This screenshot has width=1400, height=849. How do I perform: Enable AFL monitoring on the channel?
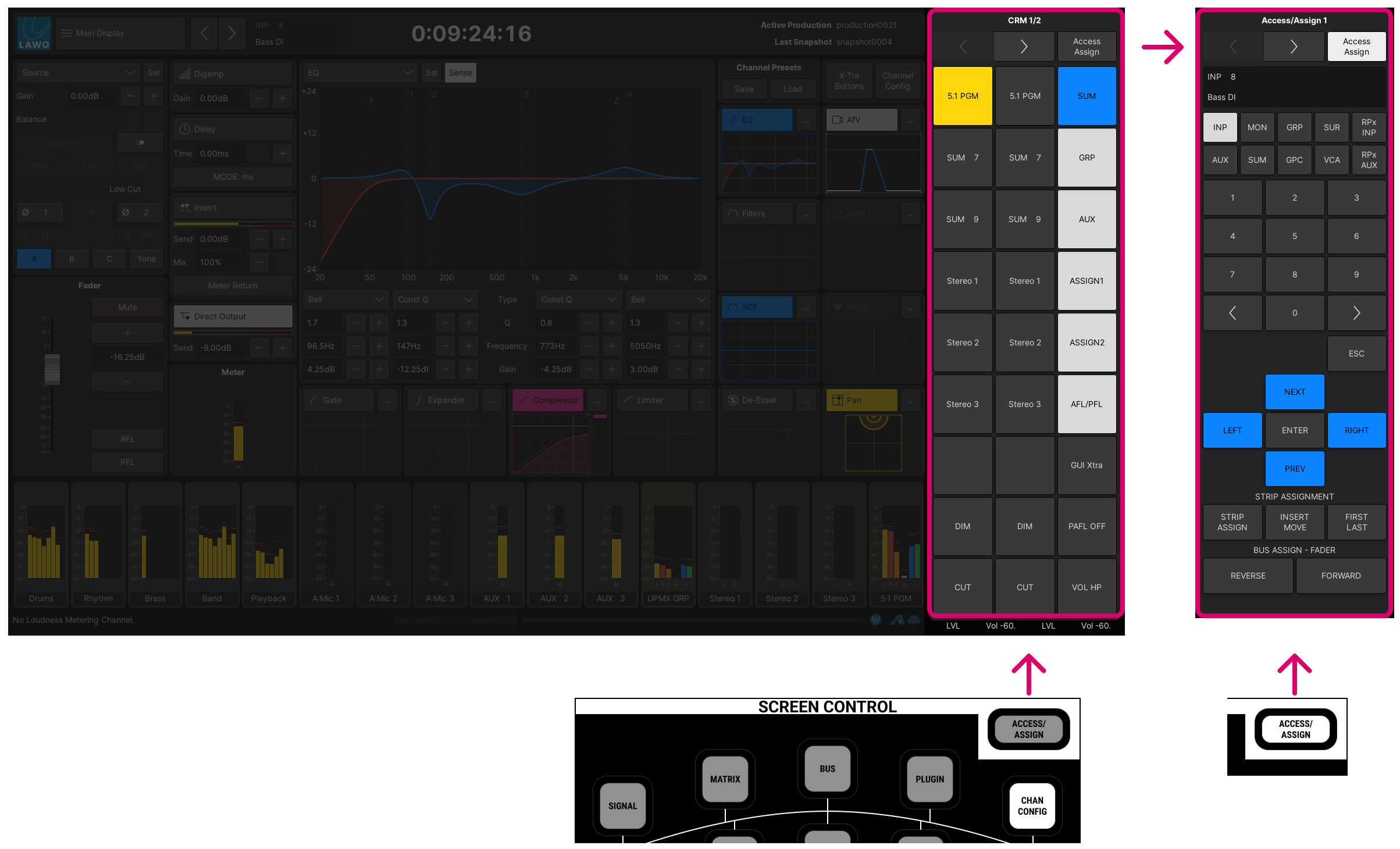(127, 439)
